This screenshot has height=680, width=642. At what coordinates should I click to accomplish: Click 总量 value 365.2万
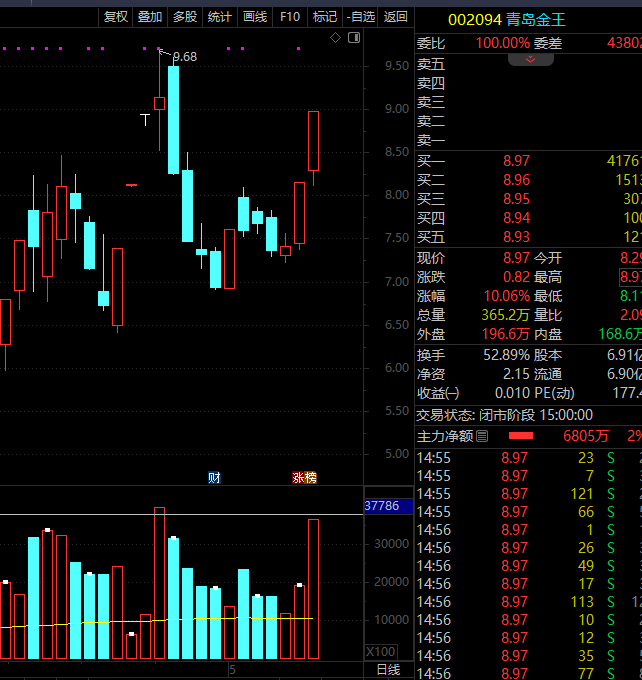tap(505, 315)
